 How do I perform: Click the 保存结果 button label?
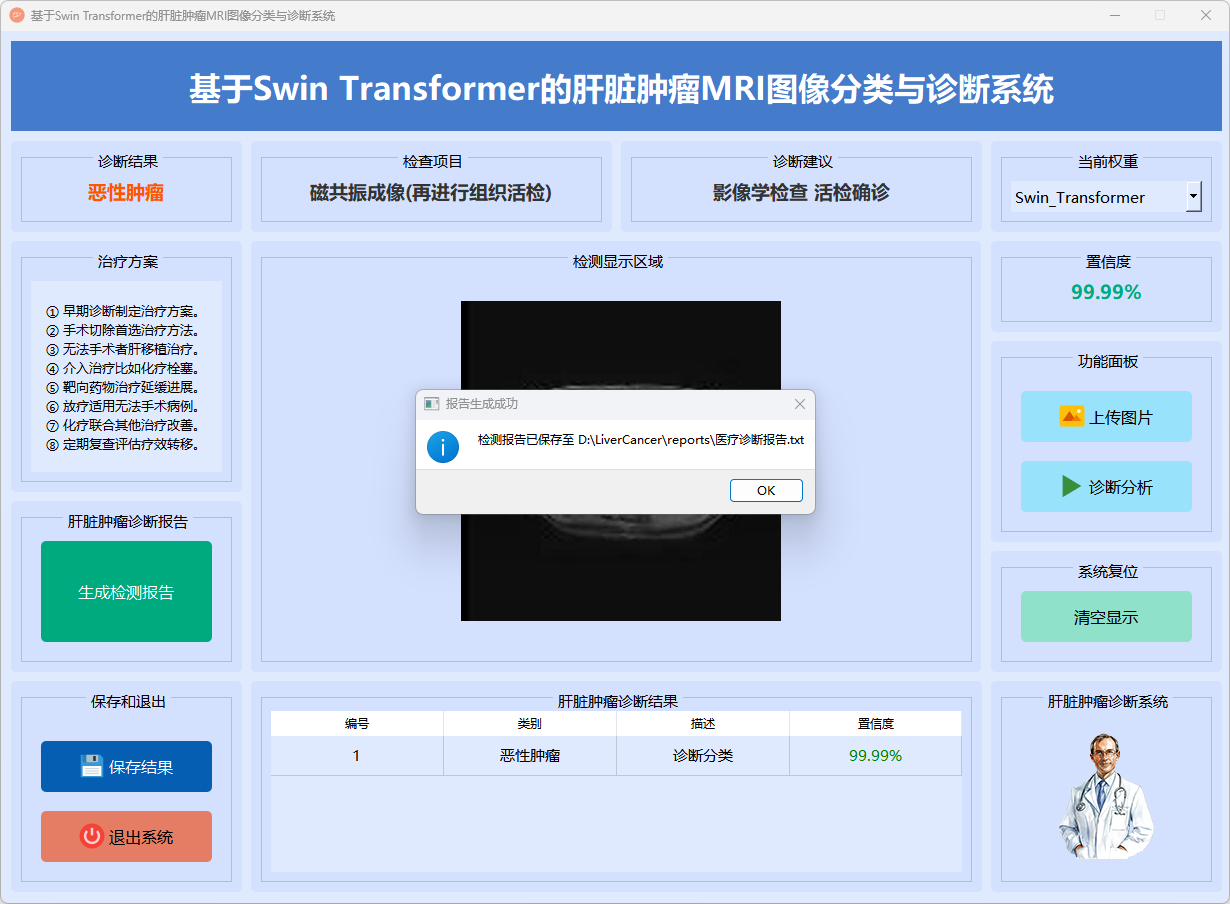(141, 767)
